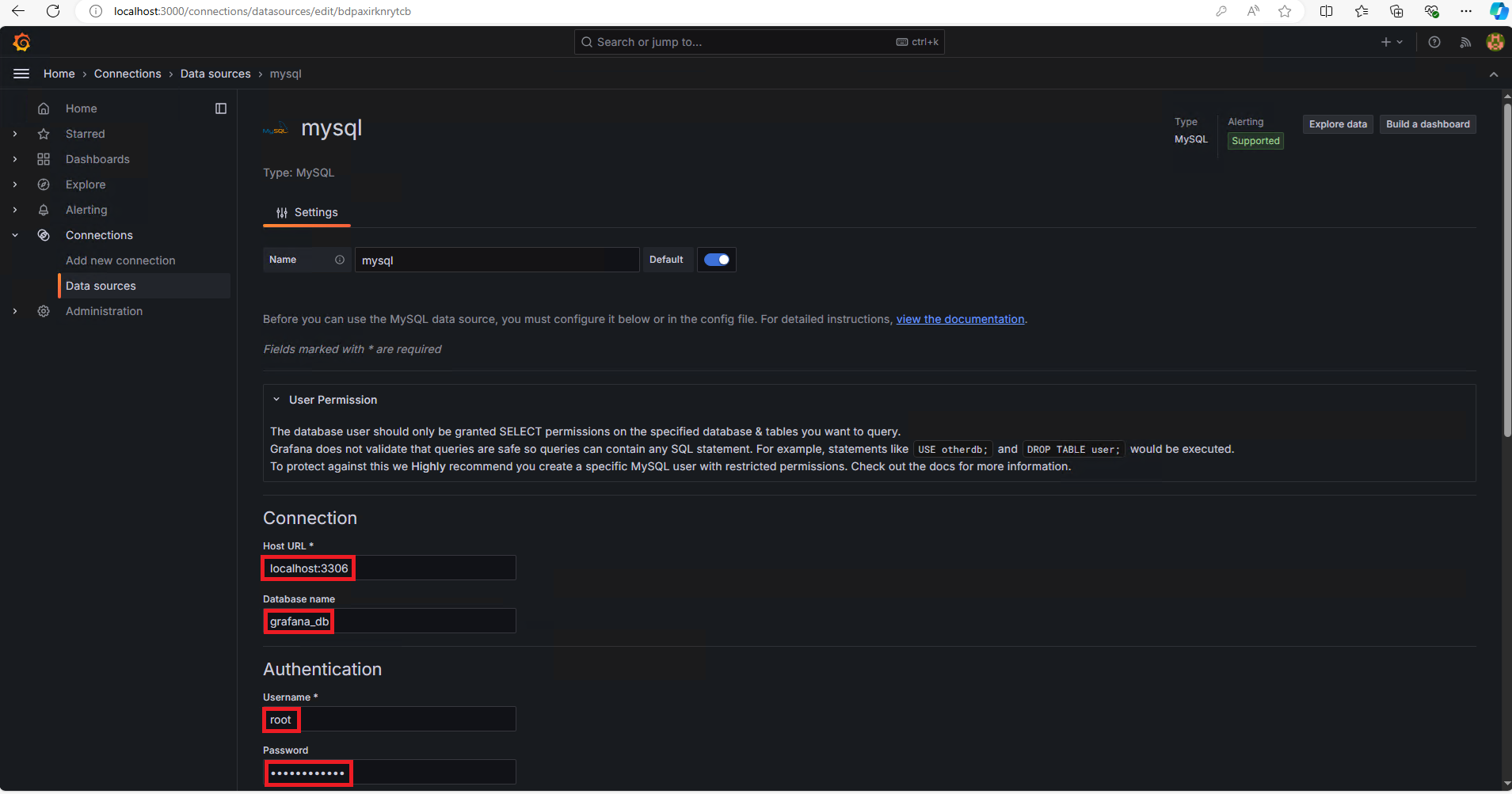
Task: Click the Username input field
Action: pos(390,719)
